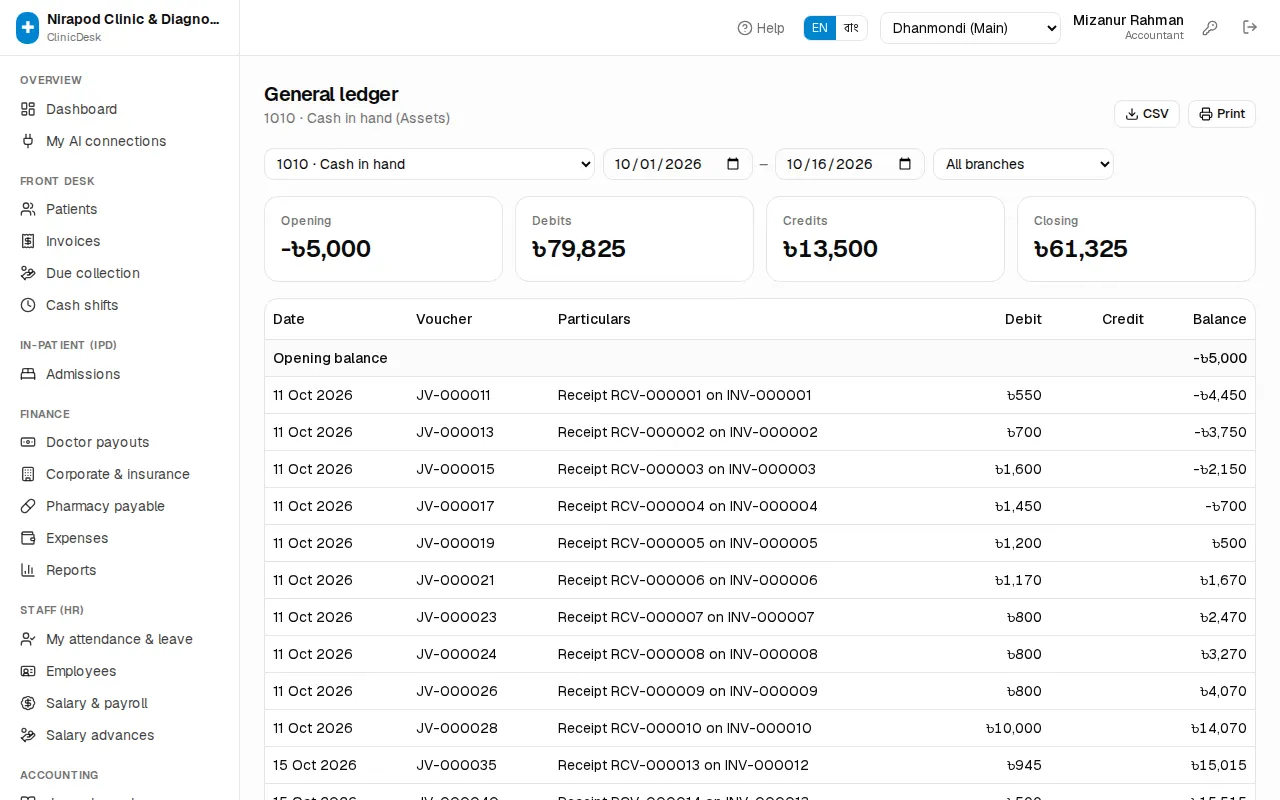
Task: Click the Expenses wallet icon
Action: [x=28, y=538]
